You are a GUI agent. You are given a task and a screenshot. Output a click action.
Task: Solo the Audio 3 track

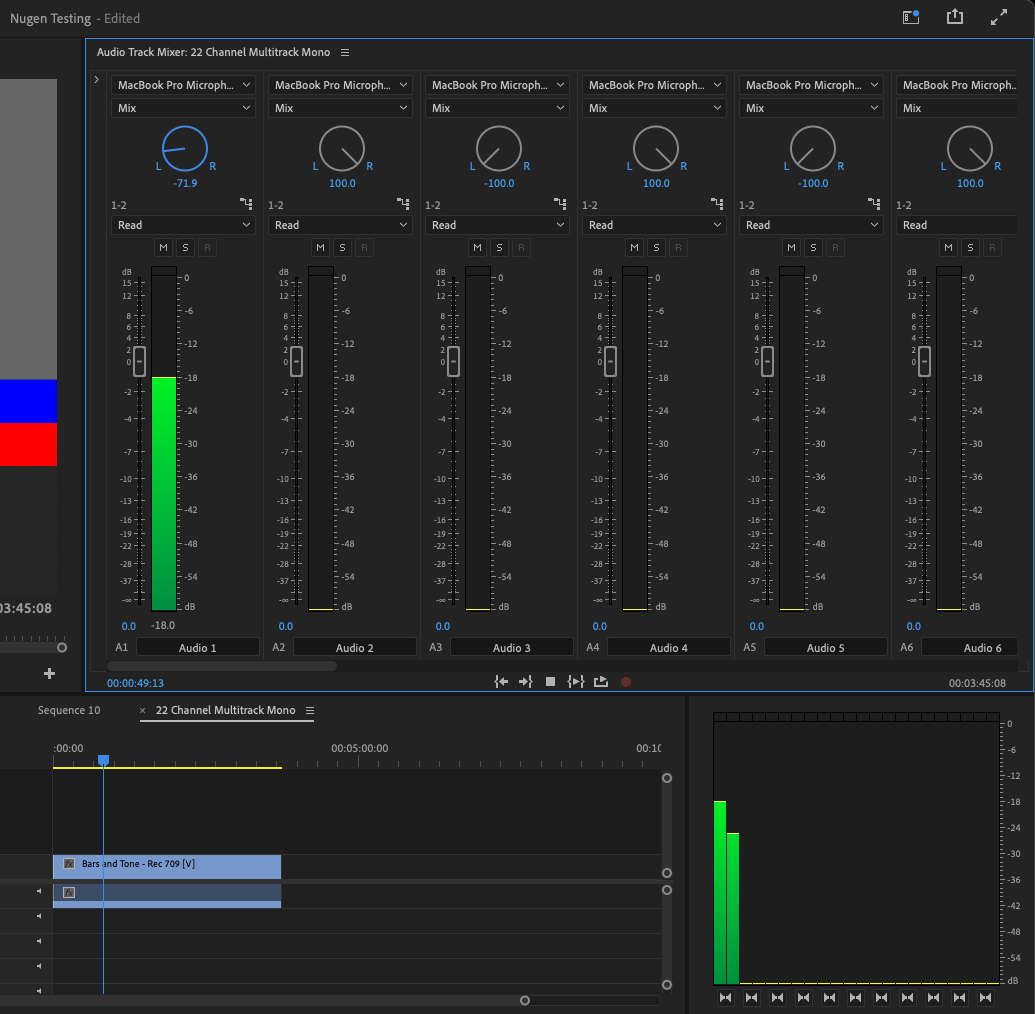click(x=499, y=247)
